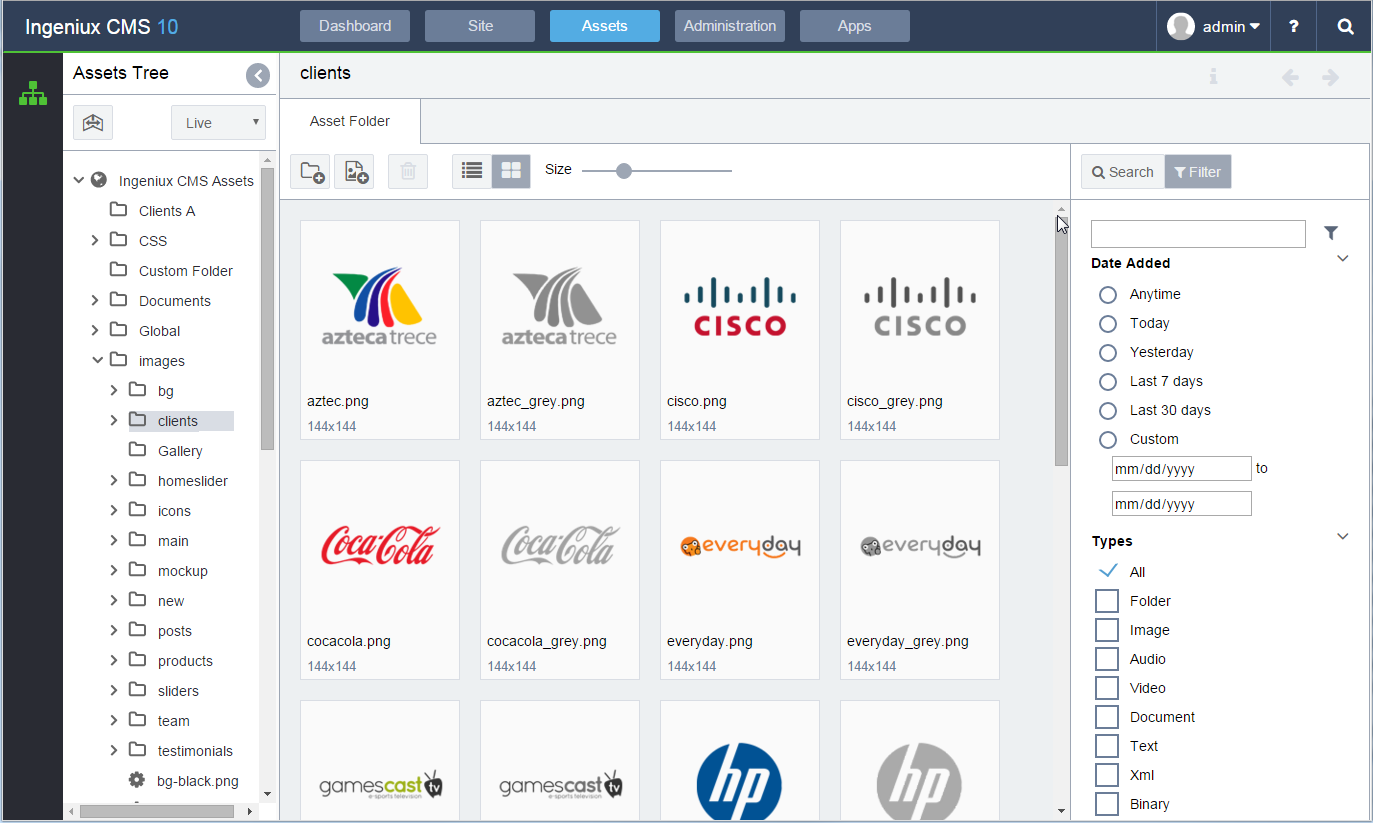Viewport: 1373px width, 823px height.
Task: Open the help question mark icon
Action: (1293, 26)
